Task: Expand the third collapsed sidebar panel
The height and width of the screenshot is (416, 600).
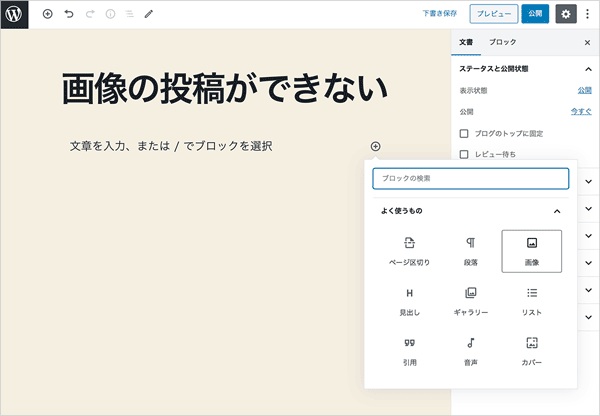Action: (589, 236)
